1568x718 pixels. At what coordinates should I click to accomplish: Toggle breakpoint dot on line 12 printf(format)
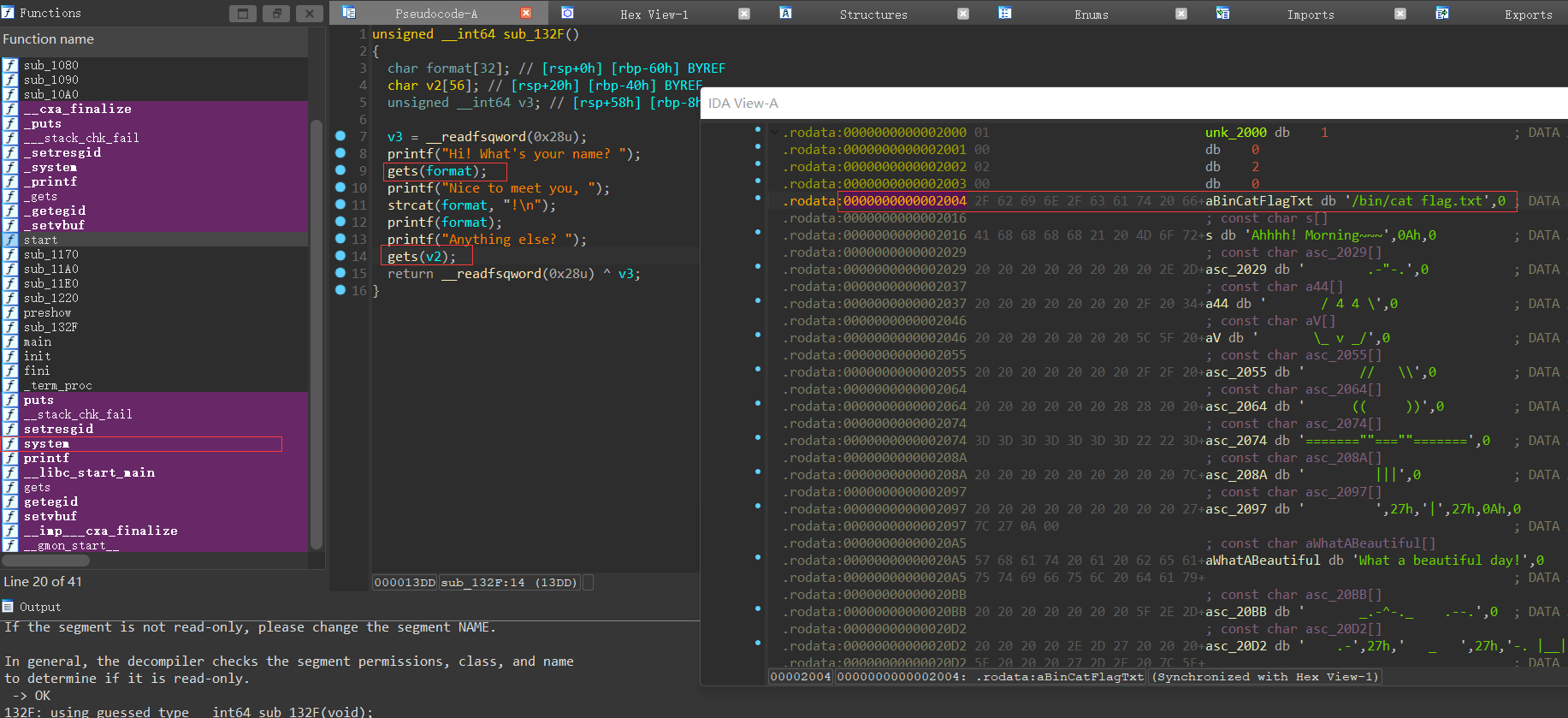pos(340,222)
